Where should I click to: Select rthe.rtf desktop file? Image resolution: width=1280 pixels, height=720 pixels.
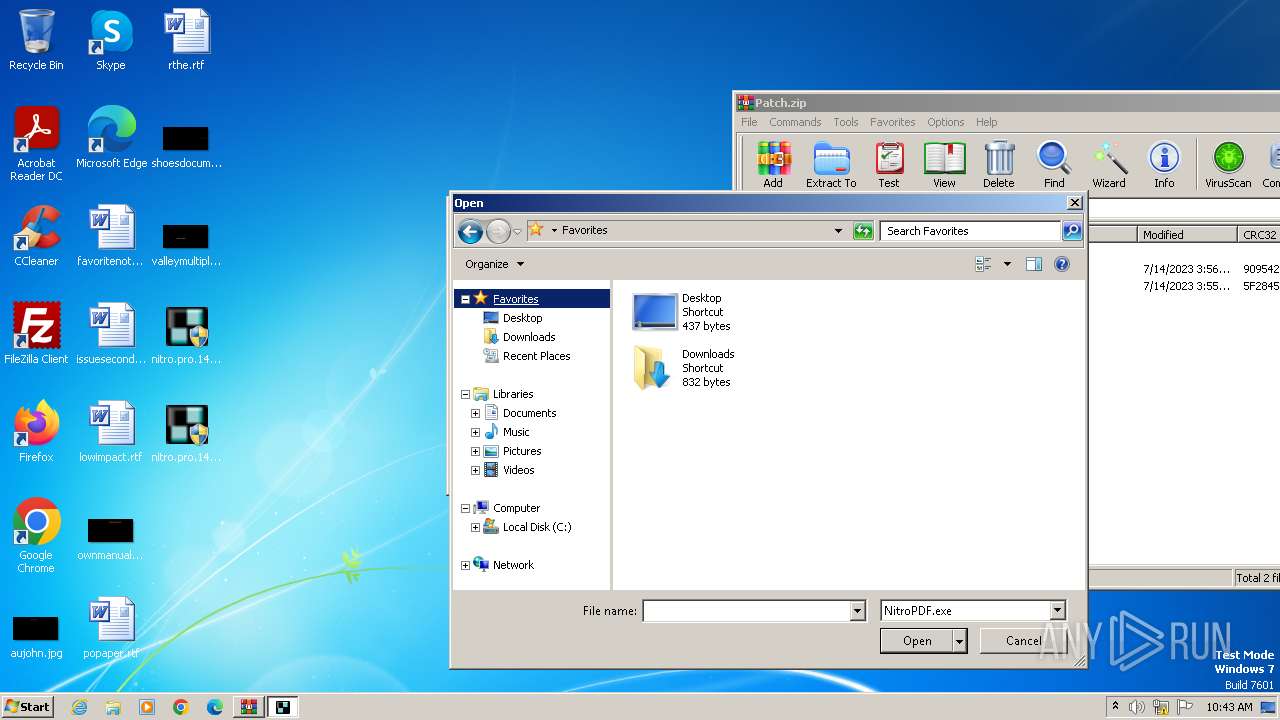tap(186, 40)
